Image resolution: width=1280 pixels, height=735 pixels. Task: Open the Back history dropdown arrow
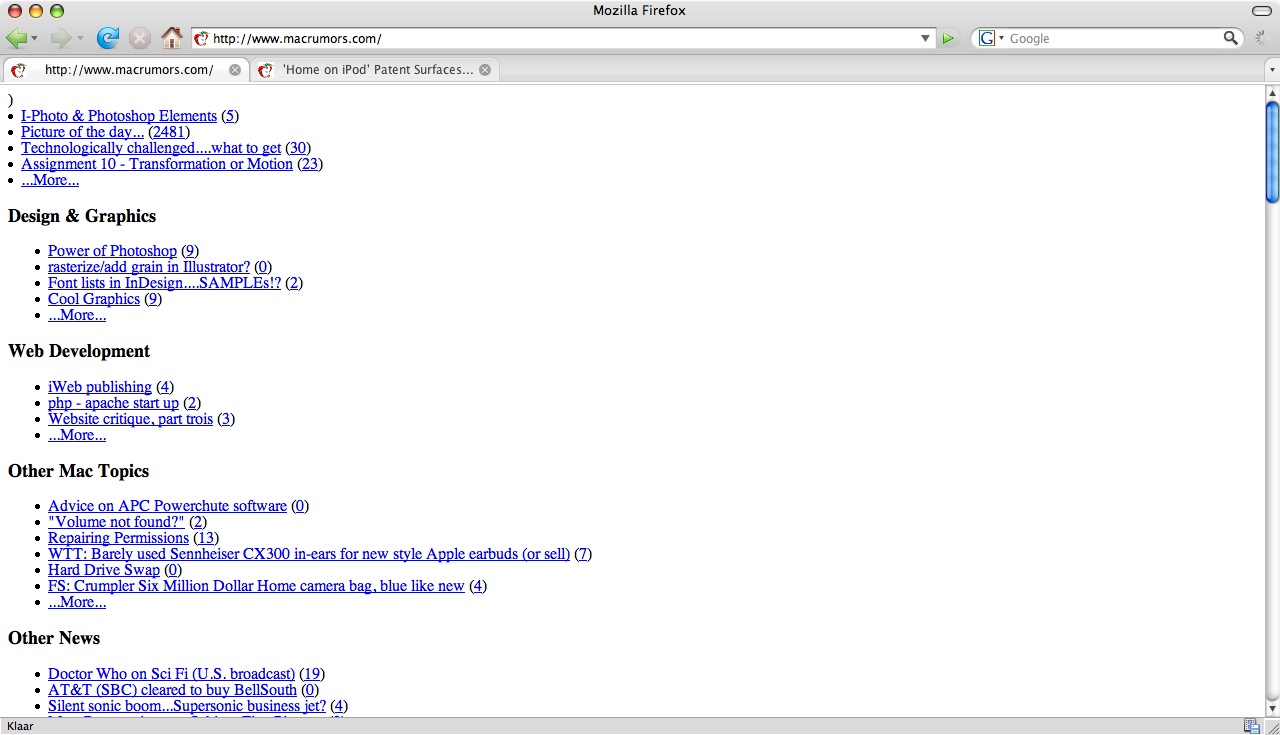(x=35, y=38)
